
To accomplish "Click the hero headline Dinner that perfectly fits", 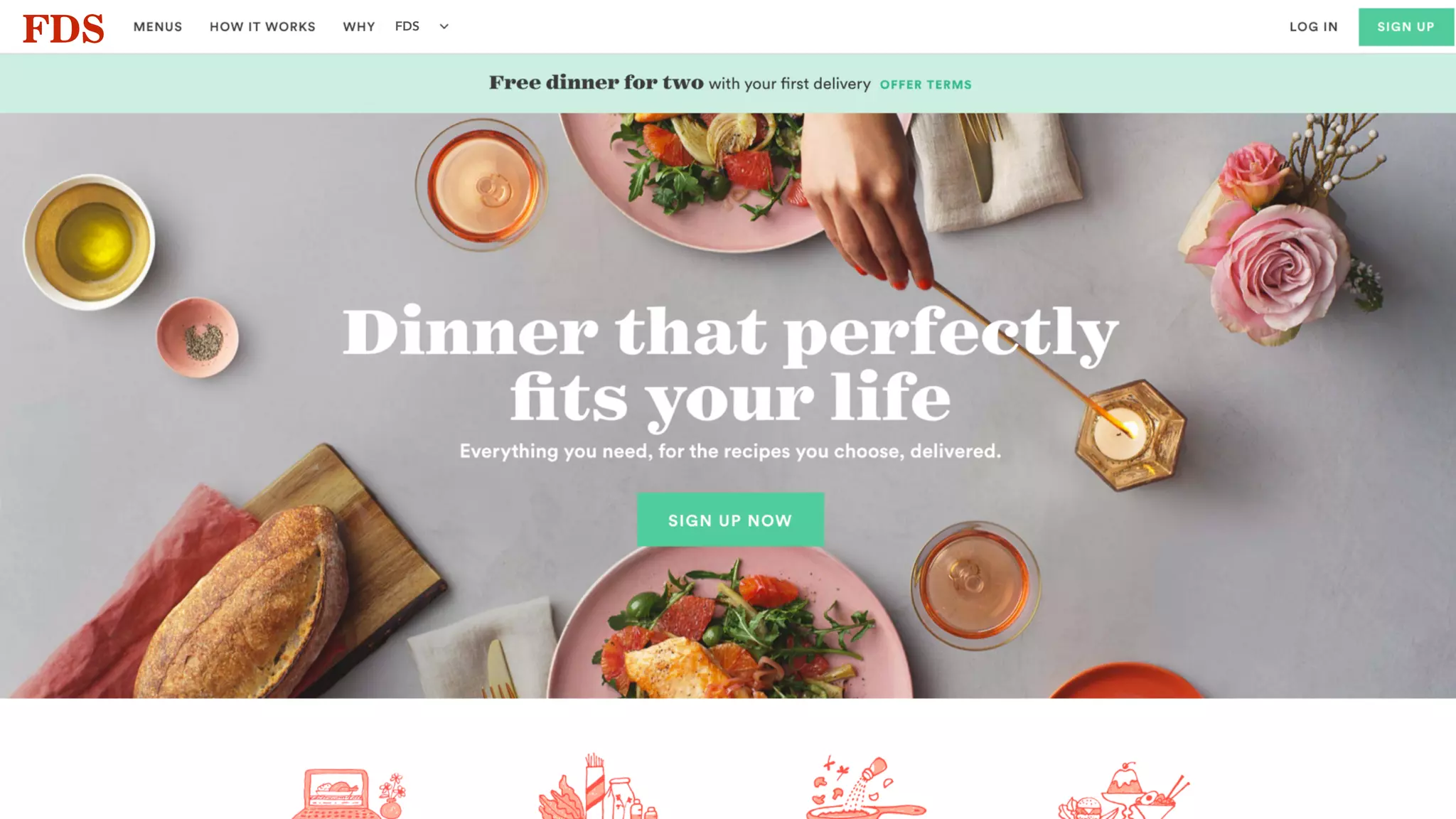I will point(730,365).
